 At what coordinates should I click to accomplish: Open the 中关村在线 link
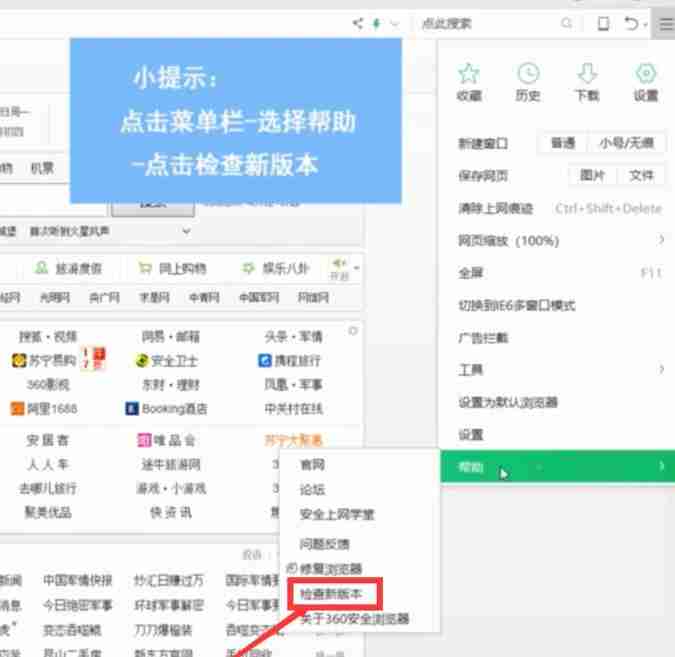(x=294, y=409)
